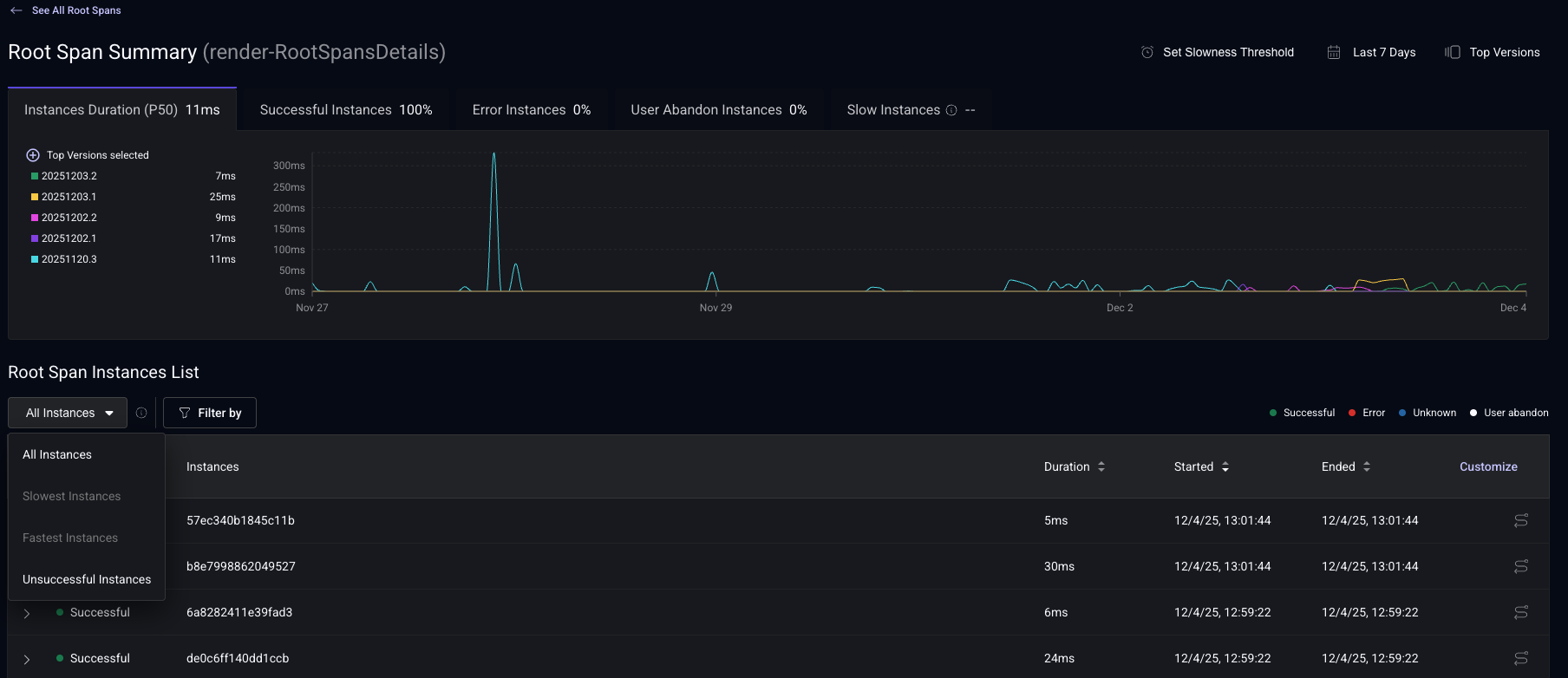Click the clock icon for Set Slowness Threshold
Viewport: 1568px width, 678px height.
pyautogui.click(x=1147, y=52)
